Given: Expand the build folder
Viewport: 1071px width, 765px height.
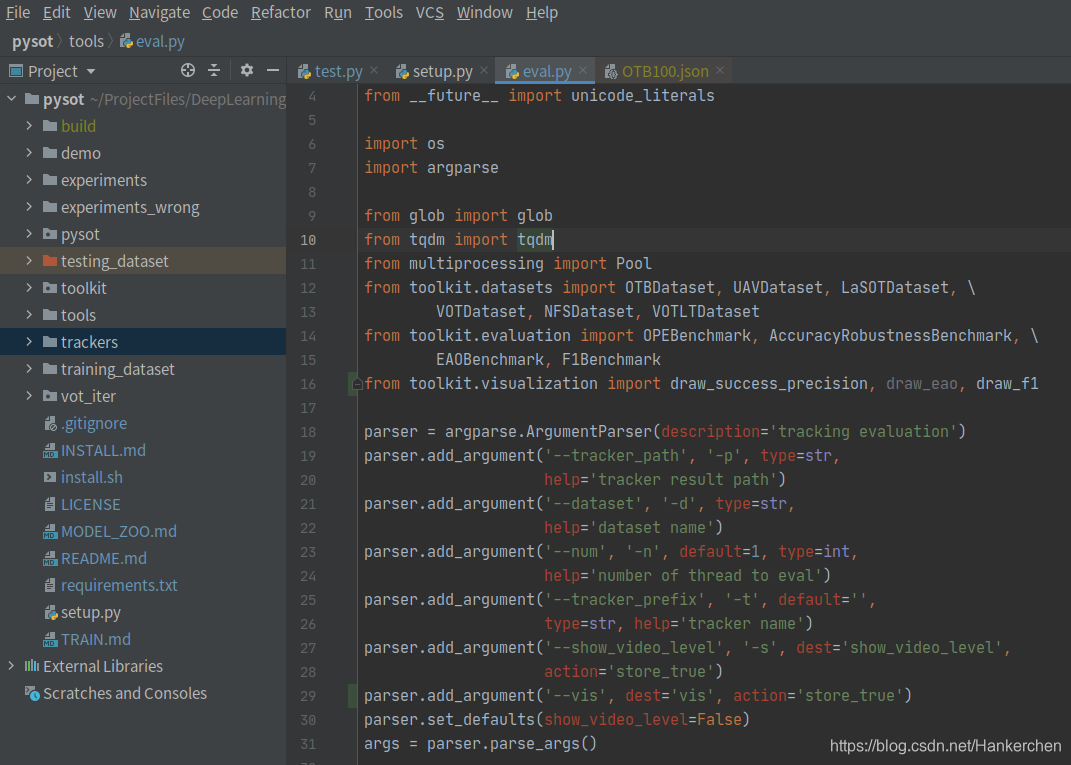Looking at the screenshot, I should pyautogui.click(x=29, y=126).
